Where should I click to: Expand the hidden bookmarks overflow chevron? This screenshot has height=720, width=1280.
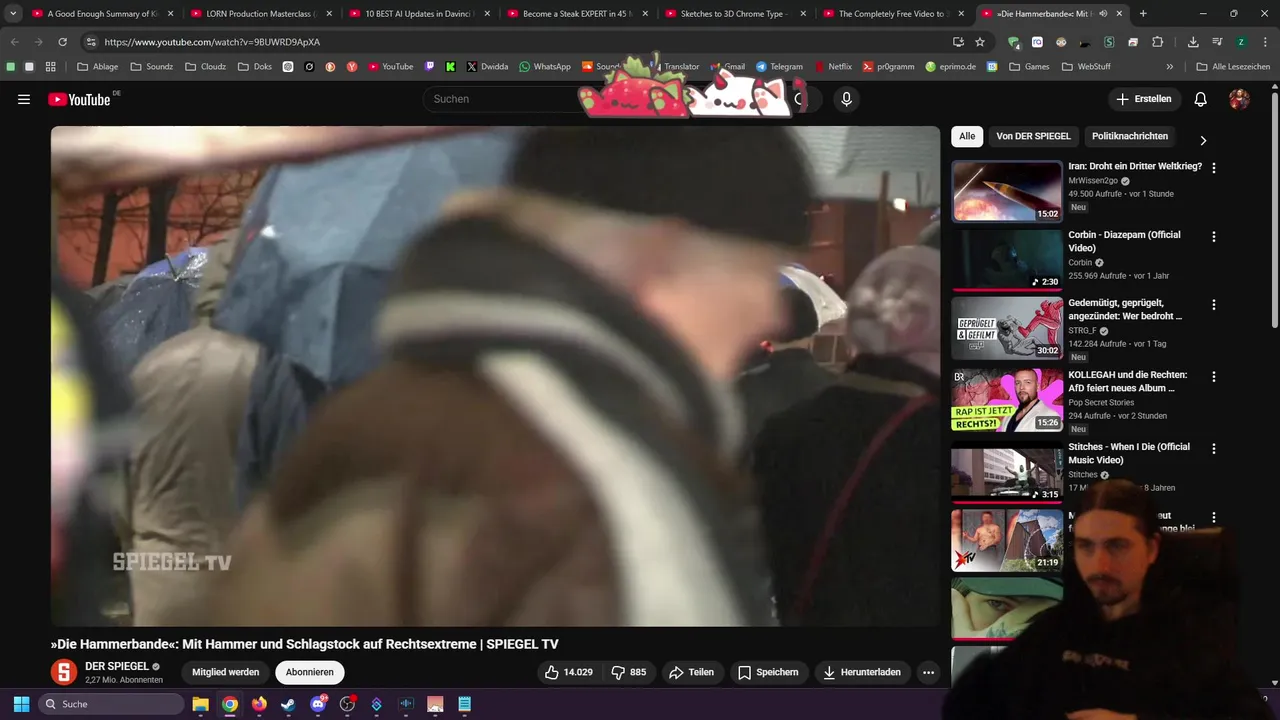(1170, 67)
